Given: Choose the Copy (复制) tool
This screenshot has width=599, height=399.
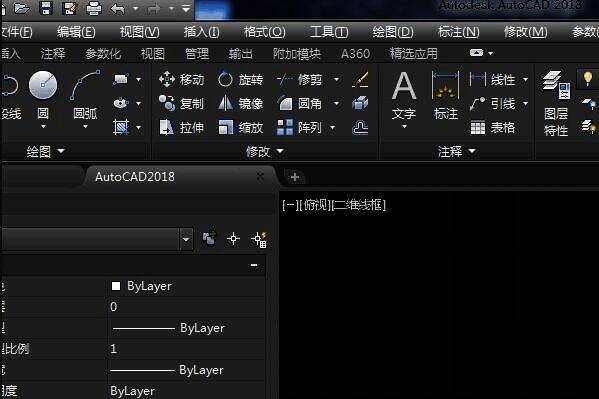Looking at the screenshot, I should click(181, 103).
